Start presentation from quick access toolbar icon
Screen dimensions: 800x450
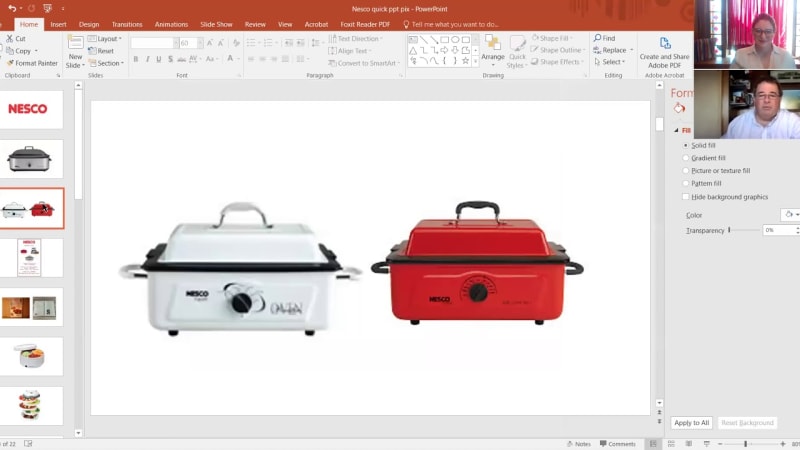(x=47, y=8)
